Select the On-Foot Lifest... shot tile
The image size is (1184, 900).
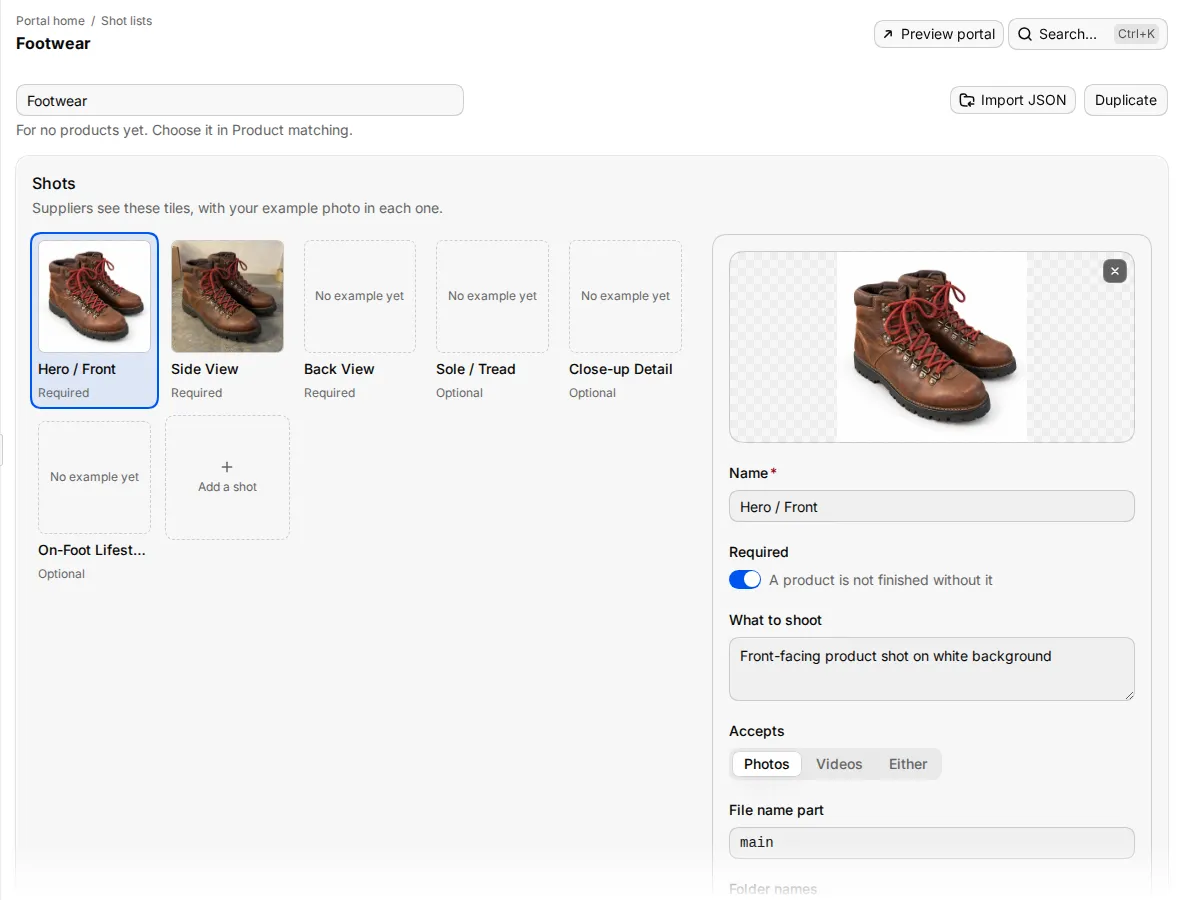[x=94, y=477]
